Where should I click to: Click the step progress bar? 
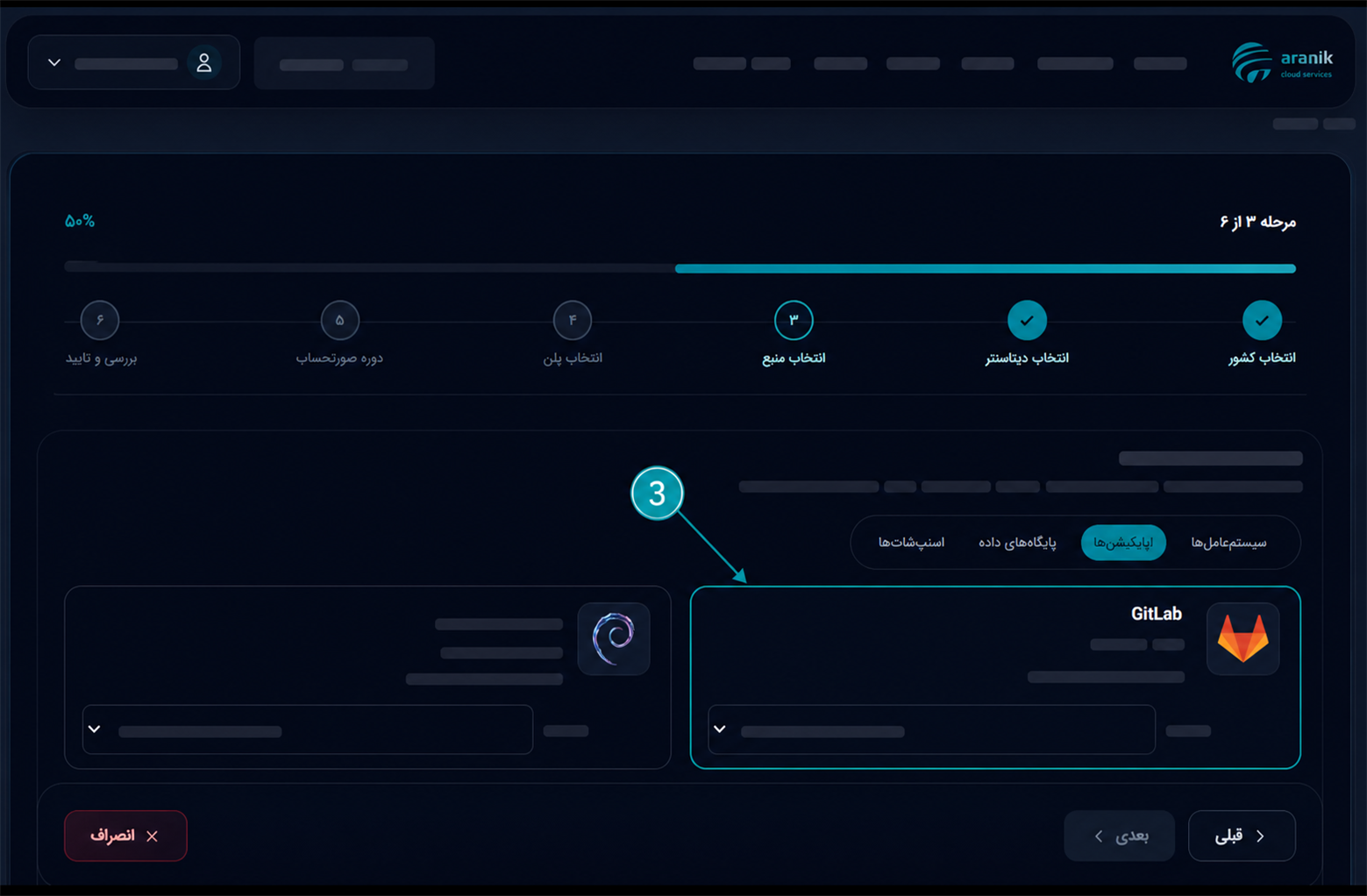680,268
